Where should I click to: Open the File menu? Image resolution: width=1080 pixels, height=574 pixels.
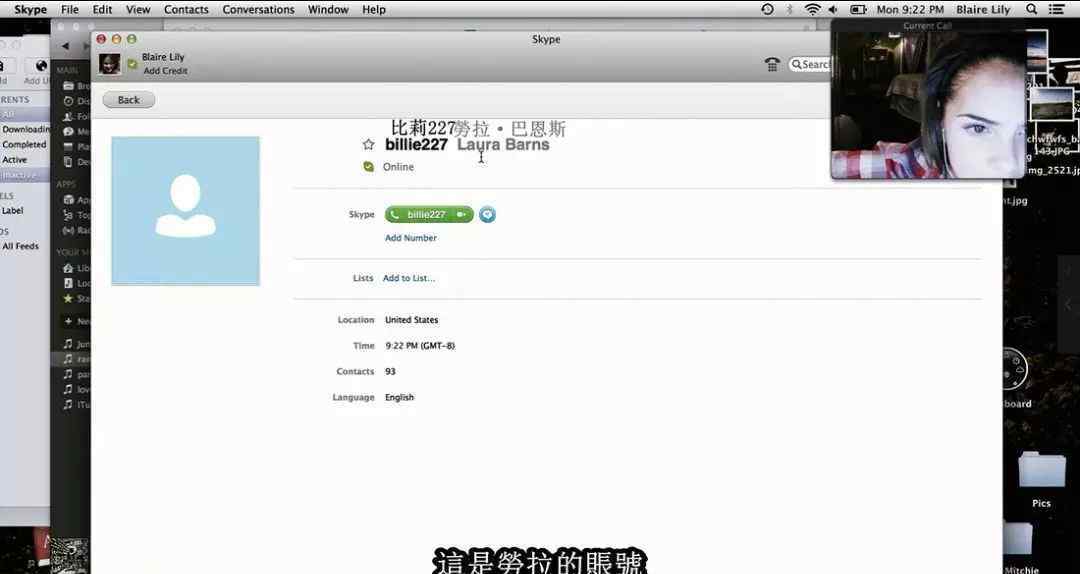coord(70,10)
